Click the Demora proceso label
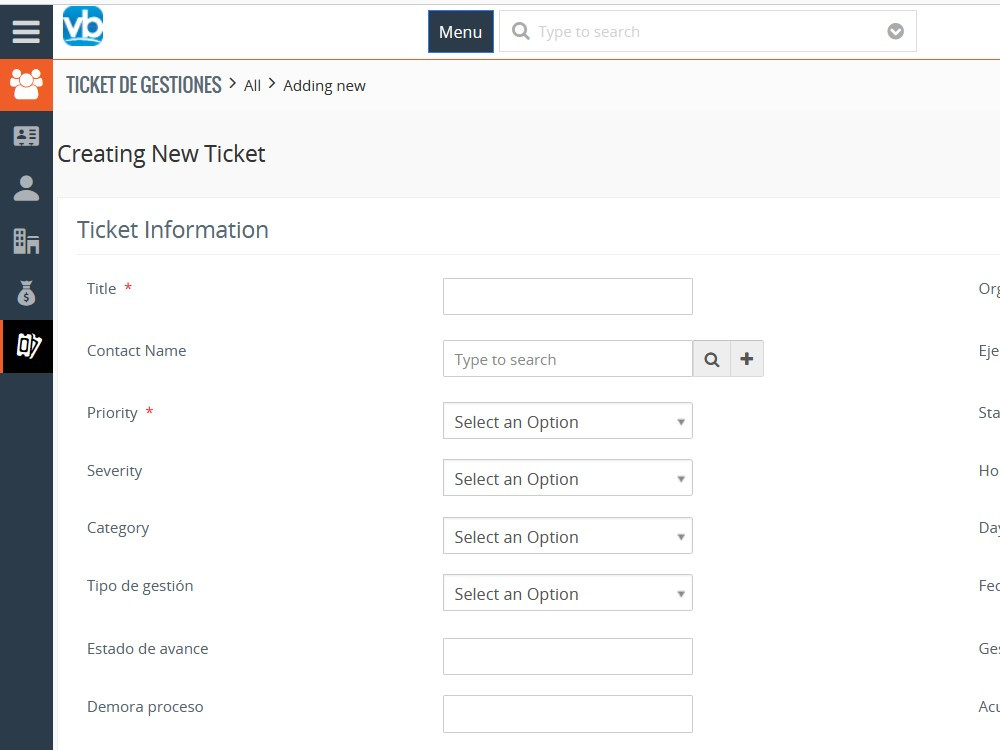Viewport: 1000px width, 750px height. 145,707
